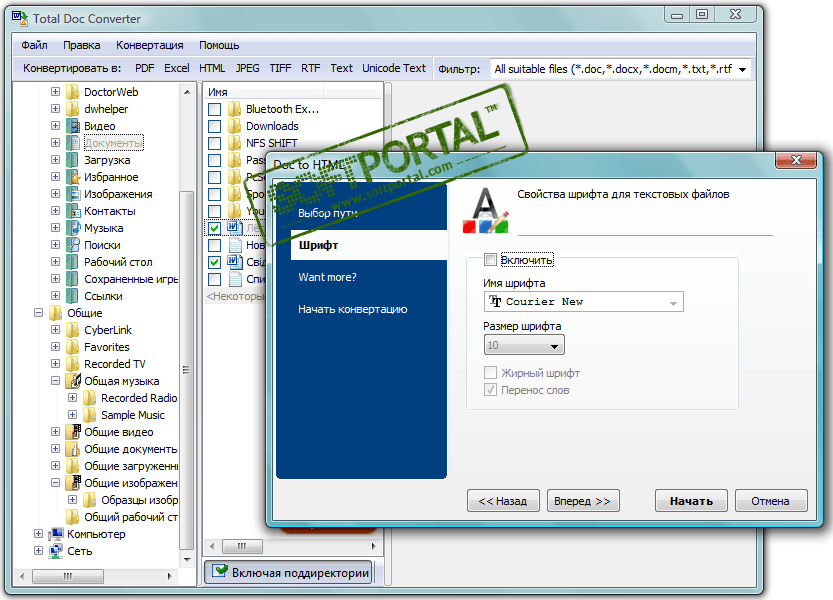833x600 pixels.
Task: Click the Компьютер icon in tree
Action: [56, 534]
